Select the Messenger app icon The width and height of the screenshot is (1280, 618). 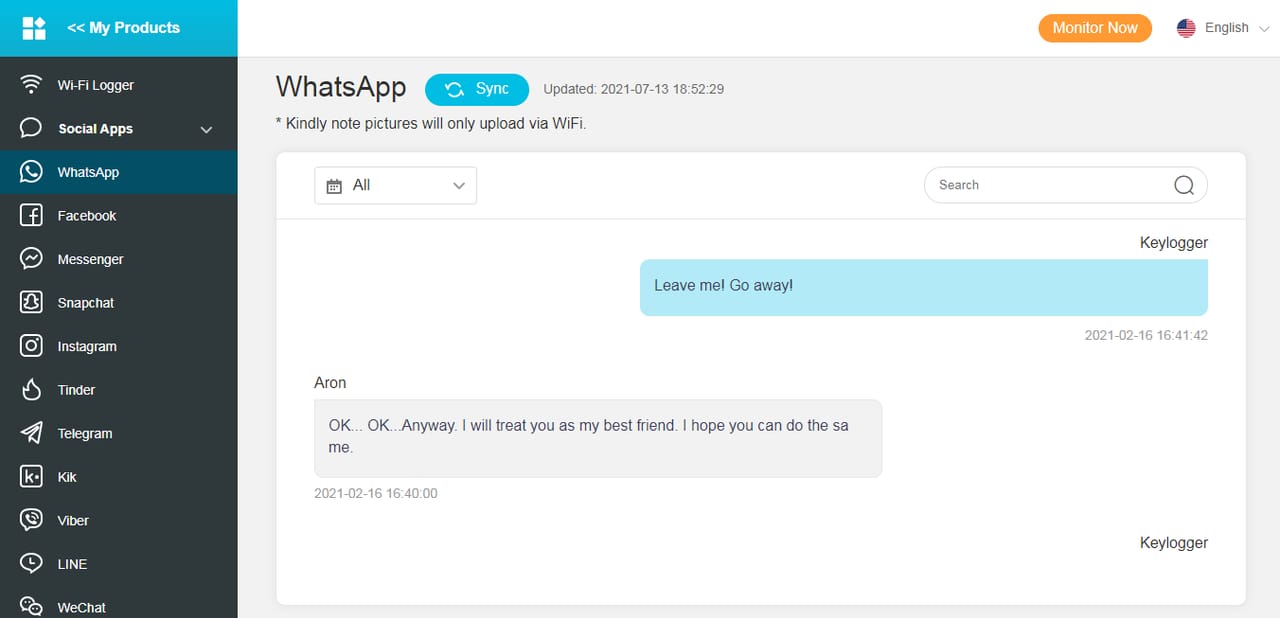[x=31, y=258]
